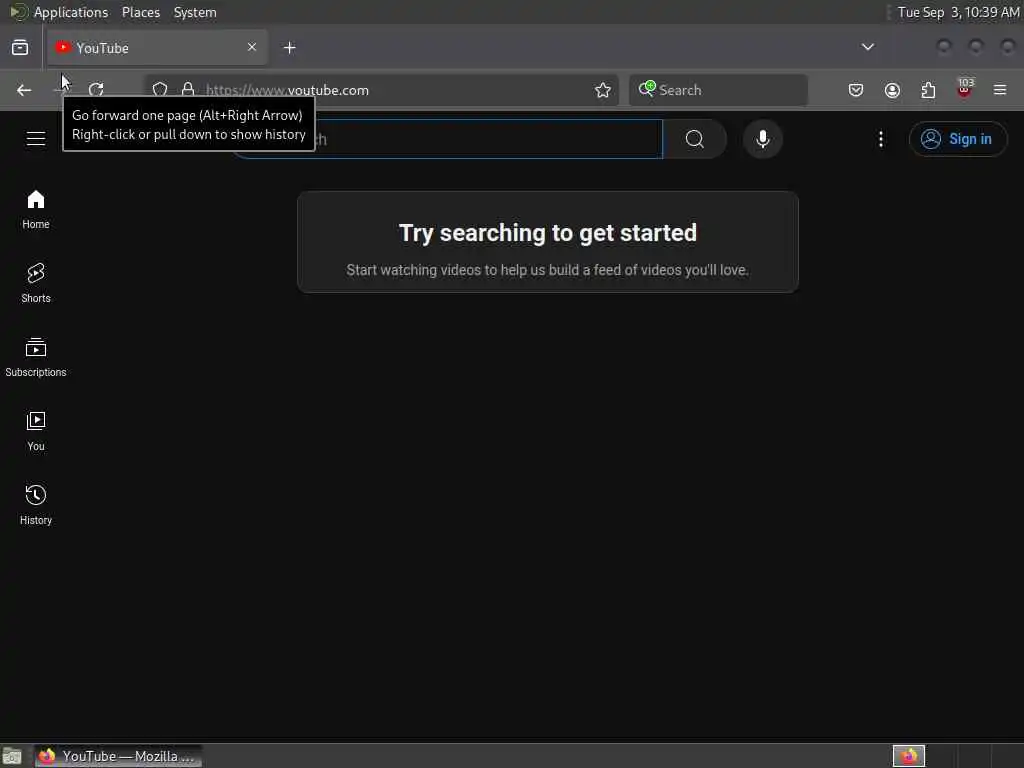Close the YouTube tab

[252, 47]
